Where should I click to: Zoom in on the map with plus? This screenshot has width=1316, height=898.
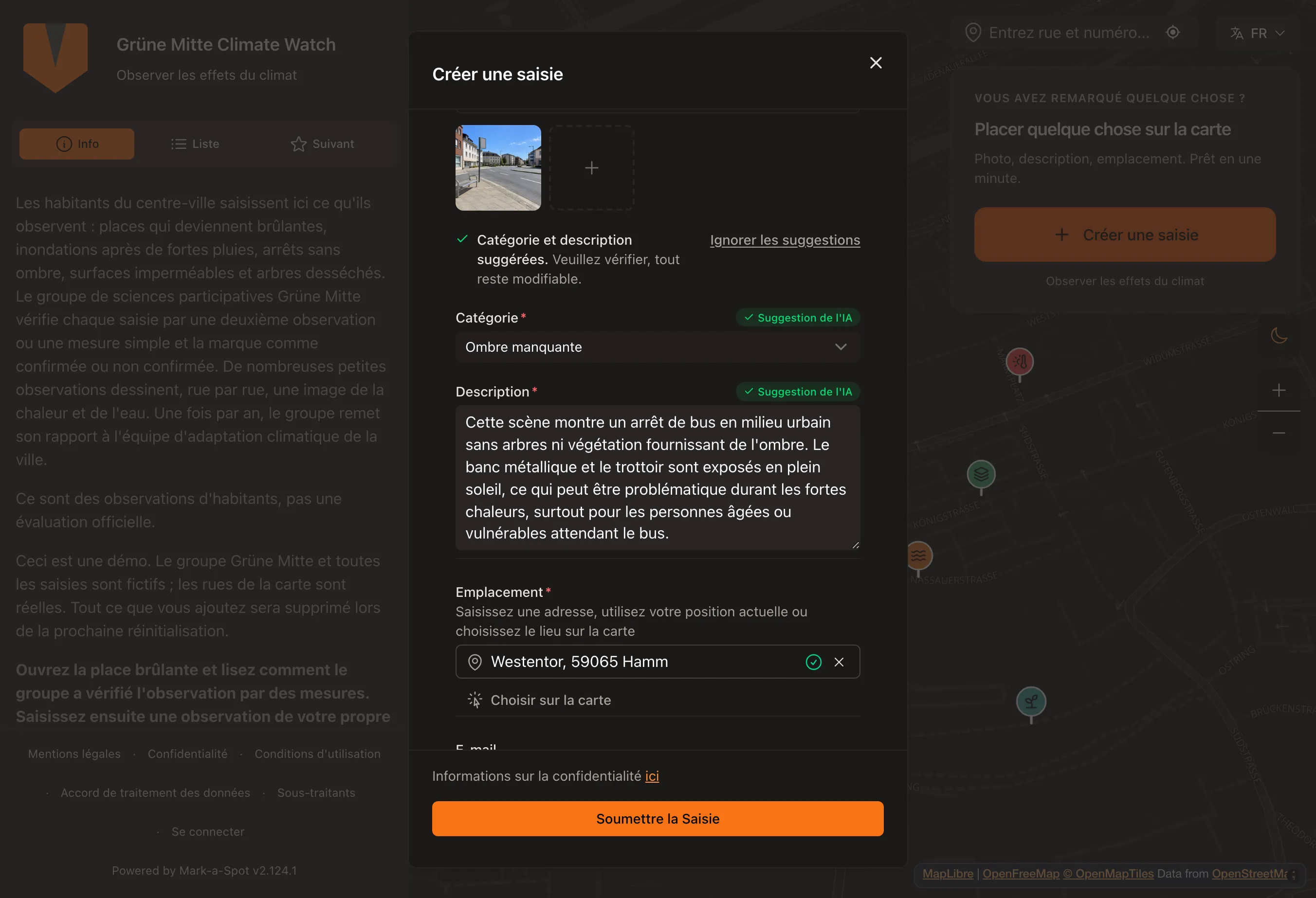[1279, 390]
